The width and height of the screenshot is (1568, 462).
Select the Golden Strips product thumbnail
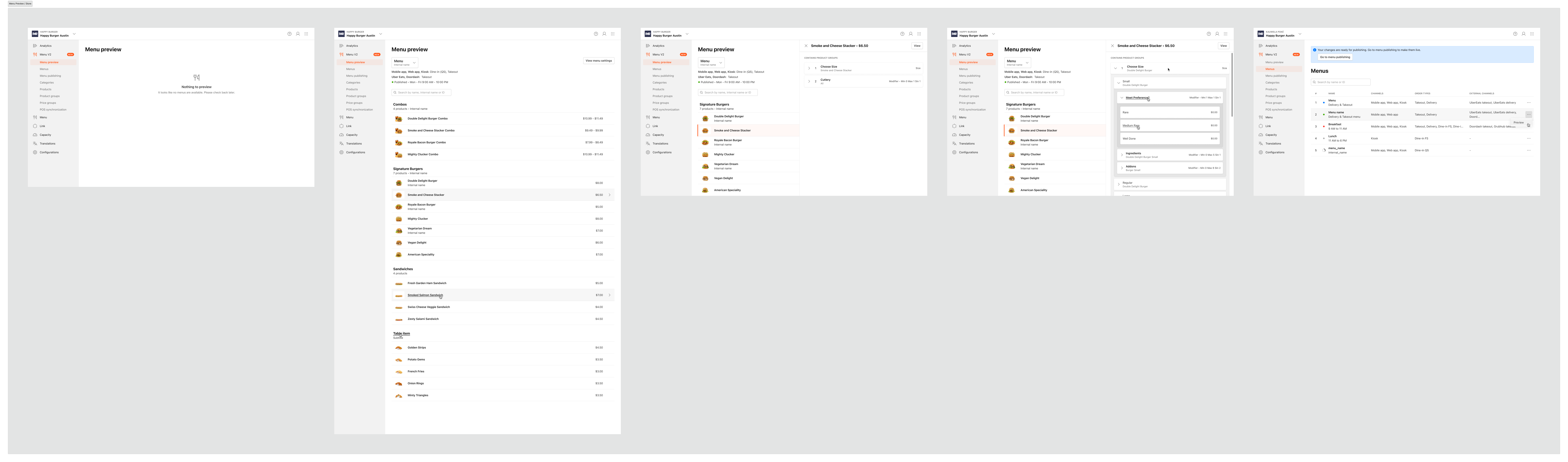pos(399,348)
